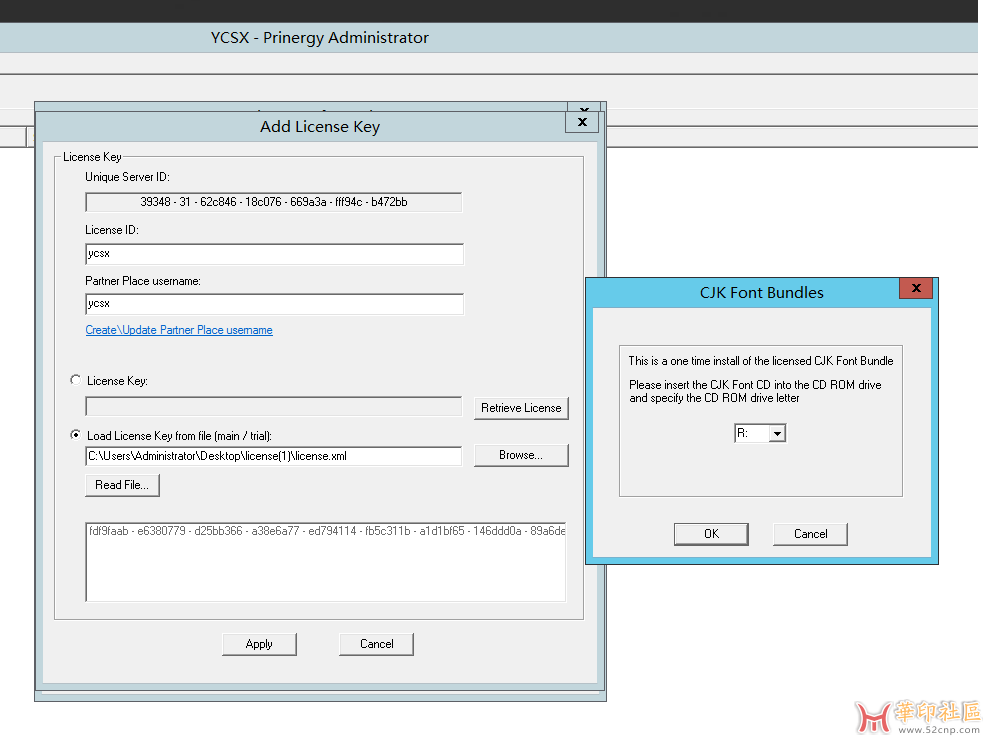Click the Retrieve License button

(521, 408)
